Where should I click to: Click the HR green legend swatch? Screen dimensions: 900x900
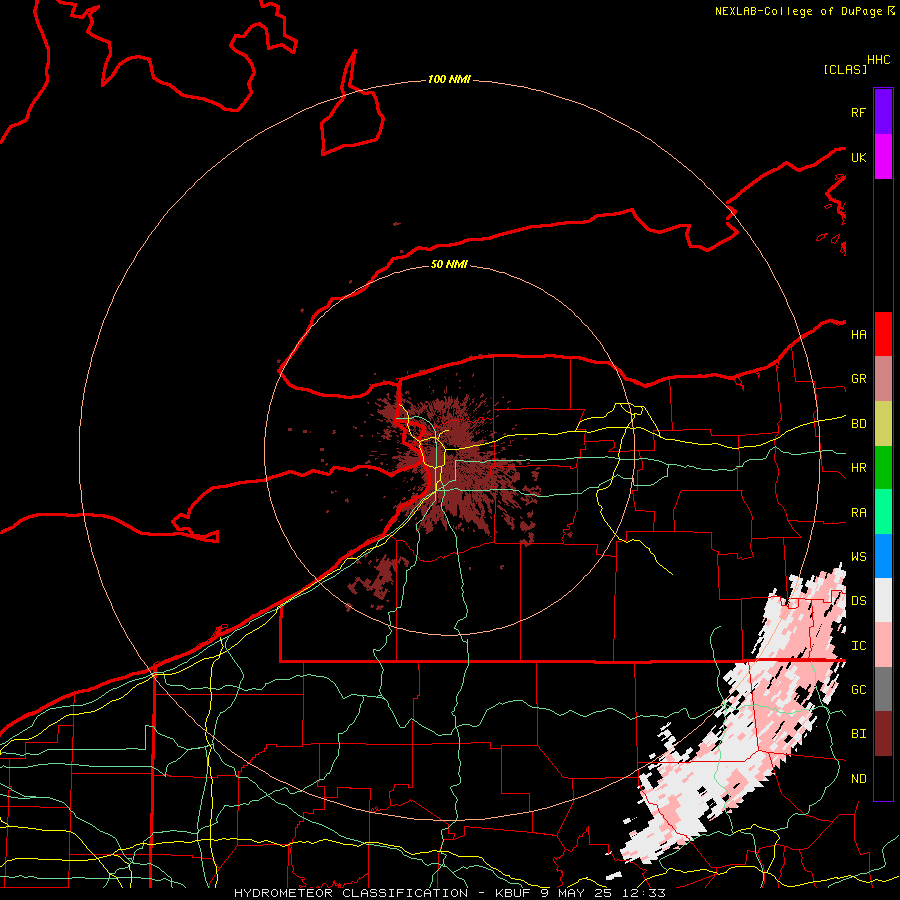coord(883,468)
